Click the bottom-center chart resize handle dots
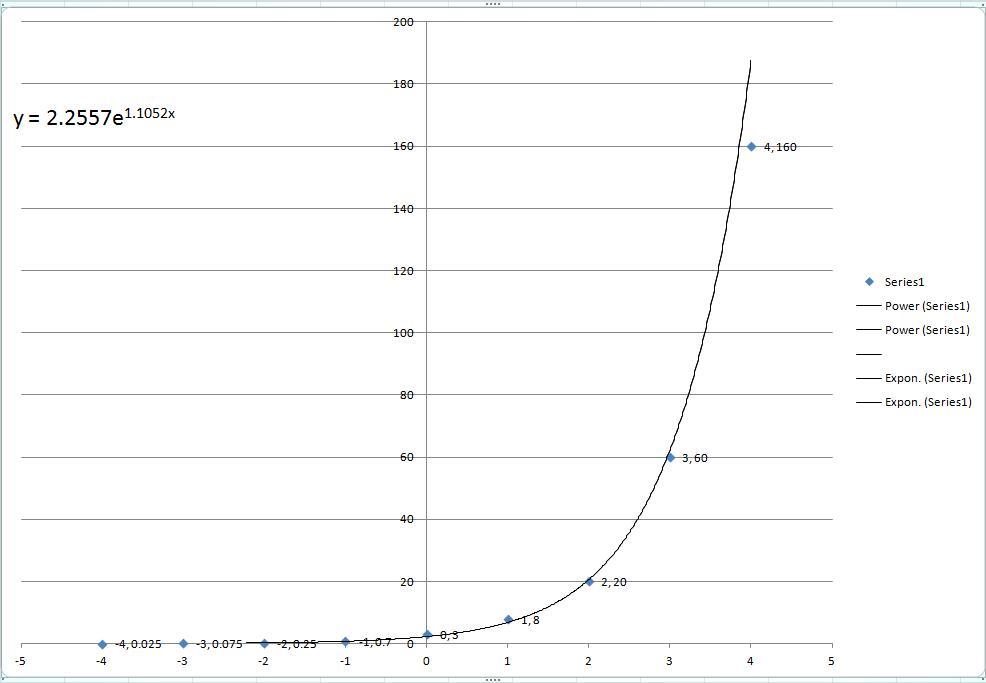The image size is (986, 683). pos(493,679)
